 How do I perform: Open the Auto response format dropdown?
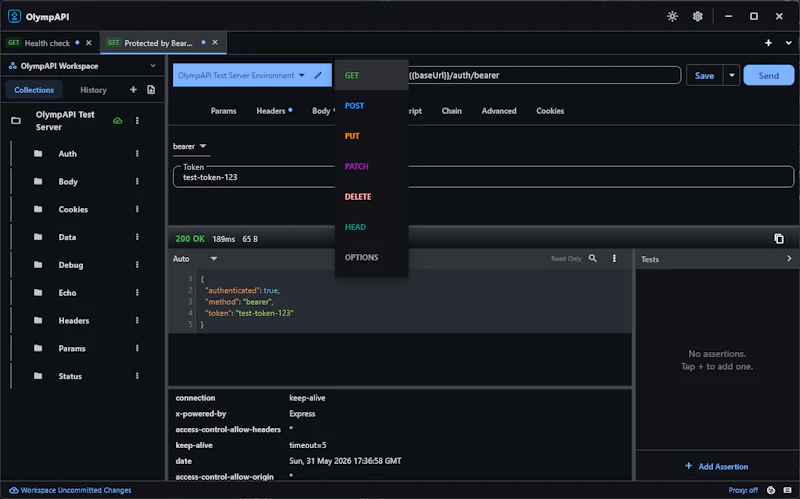tap(195, 259)
